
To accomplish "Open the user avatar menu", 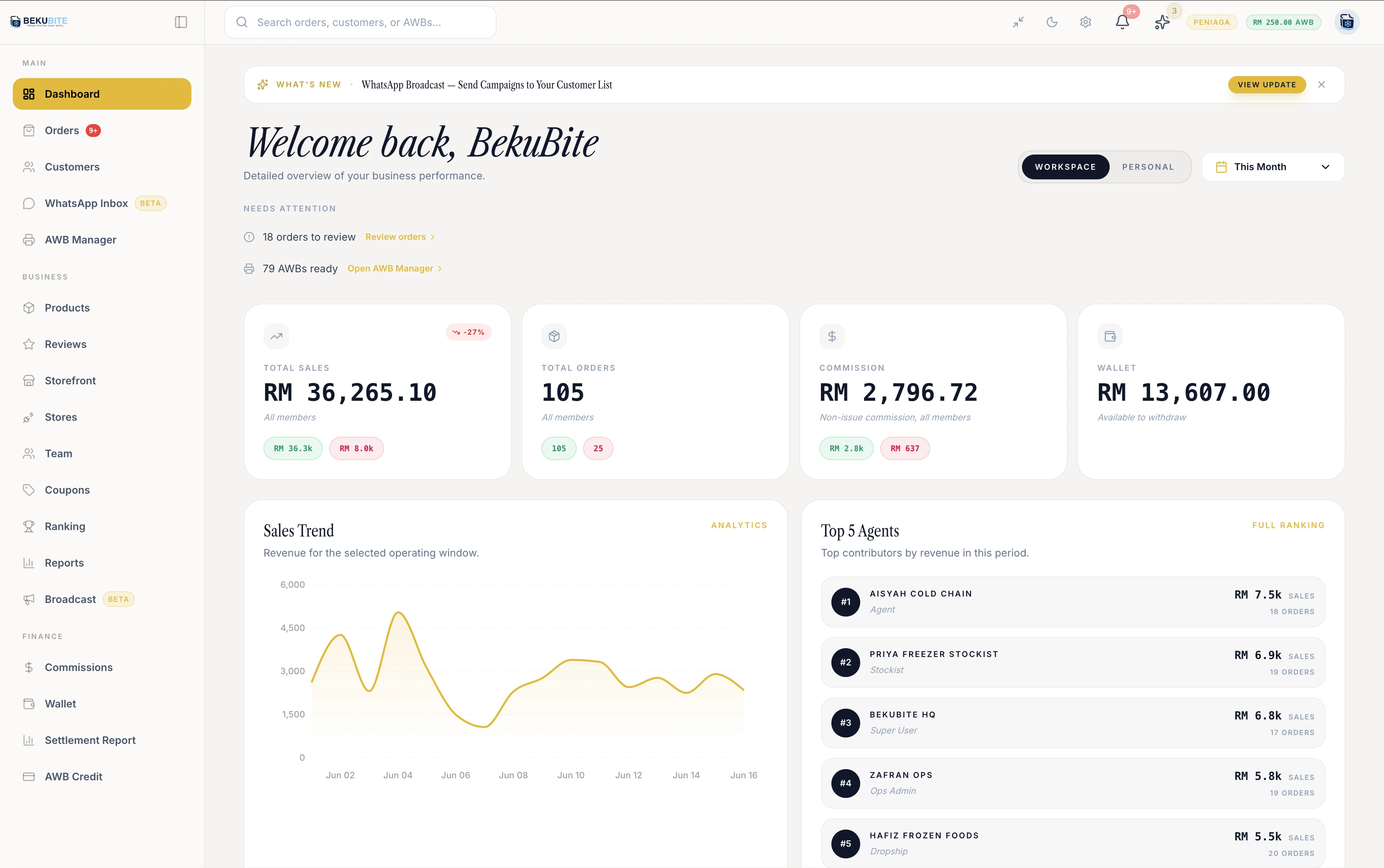I will pyautogui.click(x=1347, y=22).
